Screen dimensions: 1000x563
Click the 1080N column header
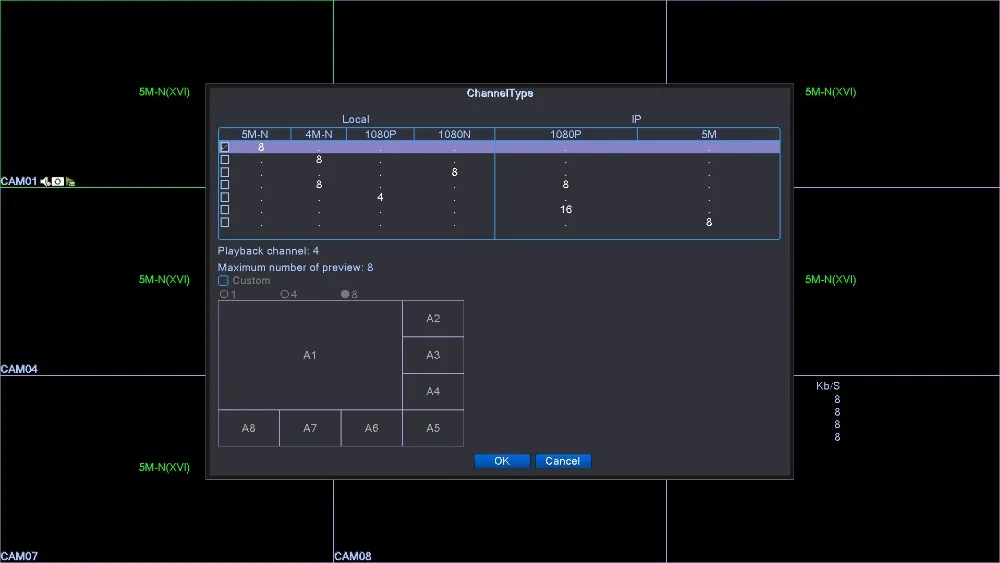coord(454,134)
